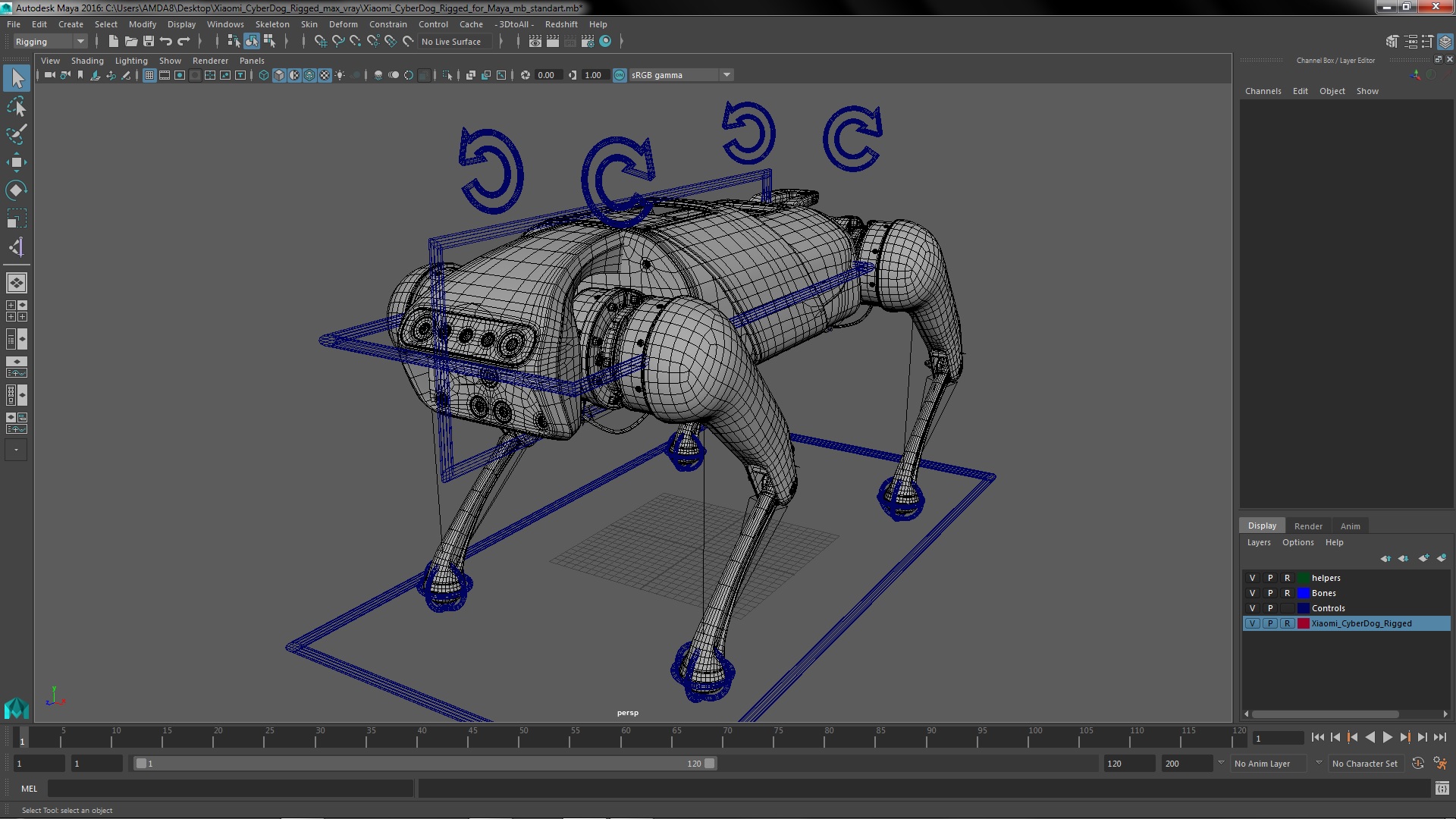Viewport: 1456px width, 819px height.
Task: Click Select by component type icon
Action: [x=269, y=42]
